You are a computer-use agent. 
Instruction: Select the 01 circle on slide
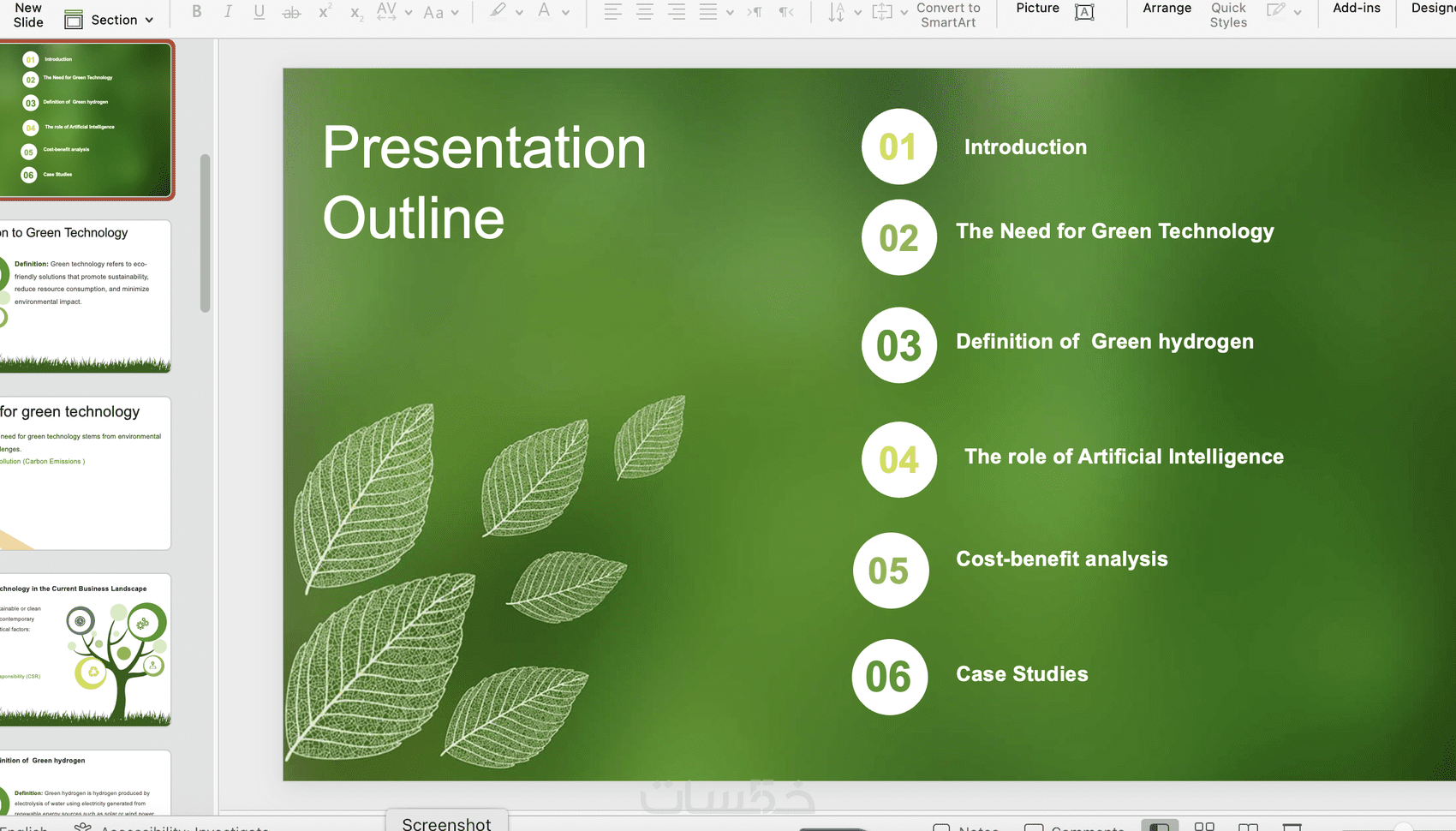point(898,146)
